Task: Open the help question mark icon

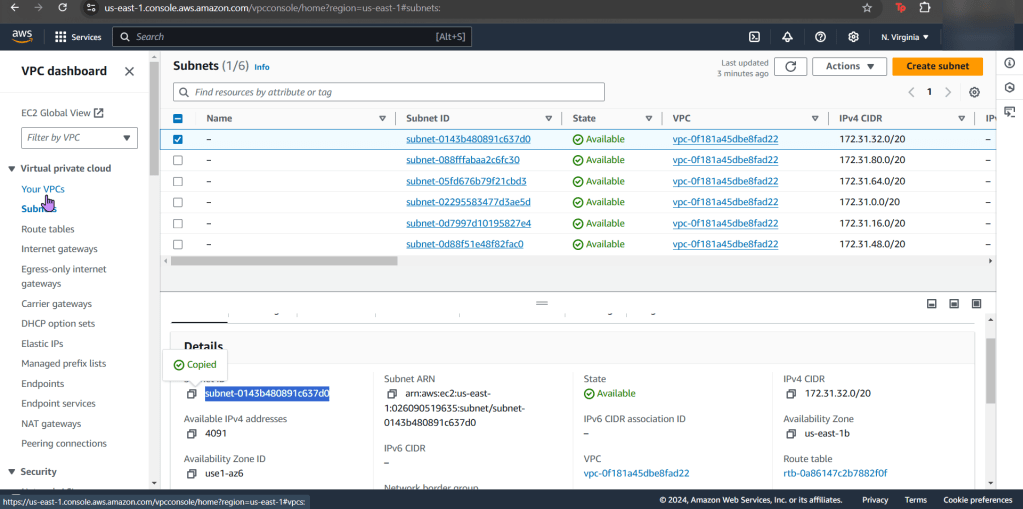Action: pyautogui.click(x=820, y=37)
